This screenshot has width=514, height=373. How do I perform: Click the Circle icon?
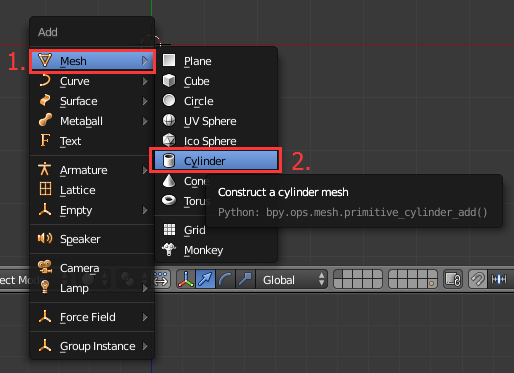[169, 100]
